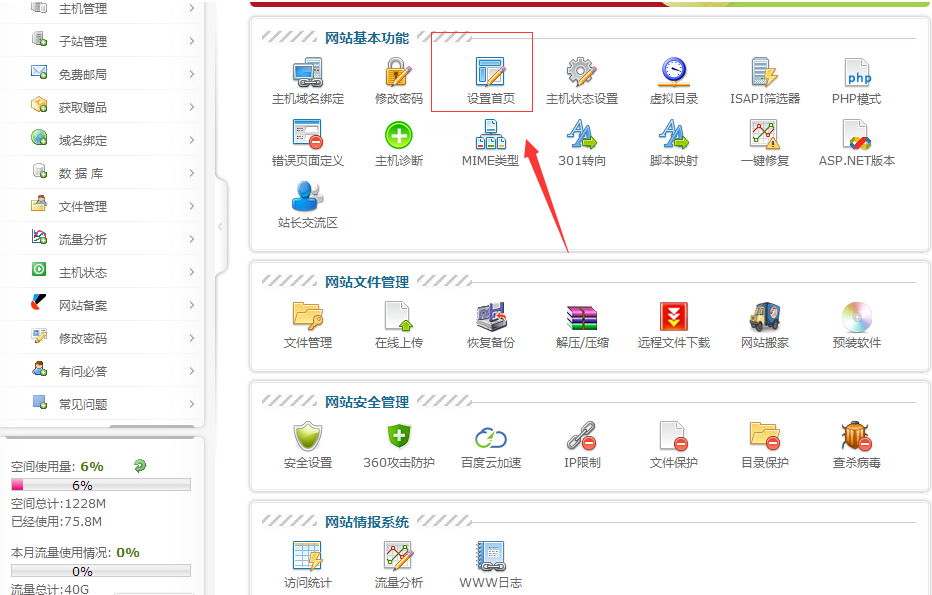Click 空间总计:1228M text

[58, 503]
